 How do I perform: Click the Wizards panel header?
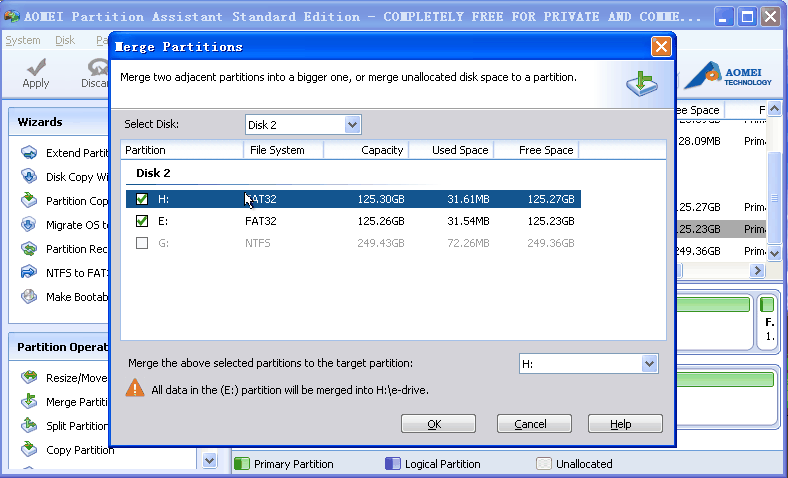pyautogui.click(x=58, y=122)
